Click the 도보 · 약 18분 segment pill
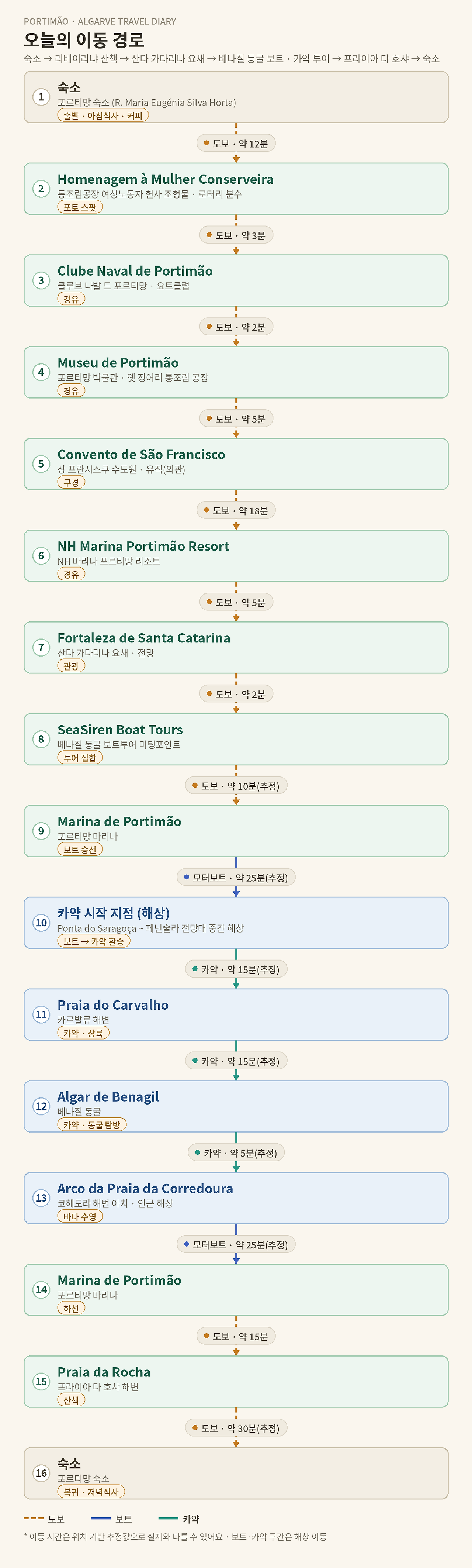The height and width of the screenshot is (1568, 472). (236, 510)
